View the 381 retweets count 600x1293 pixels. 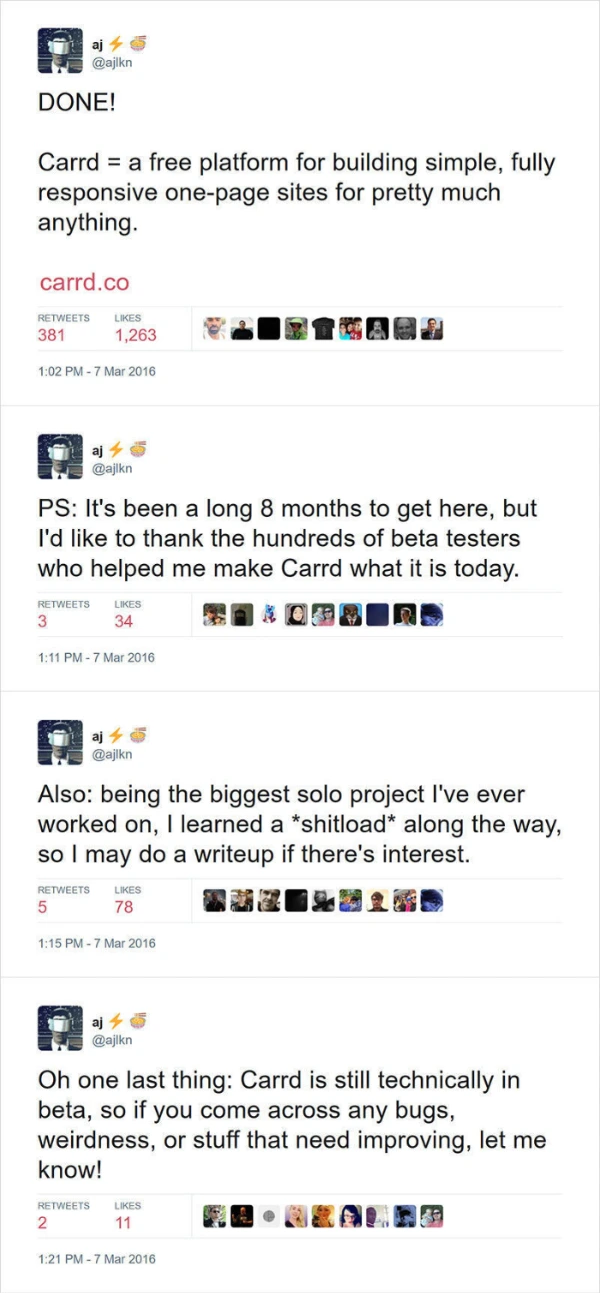point(51,335)
